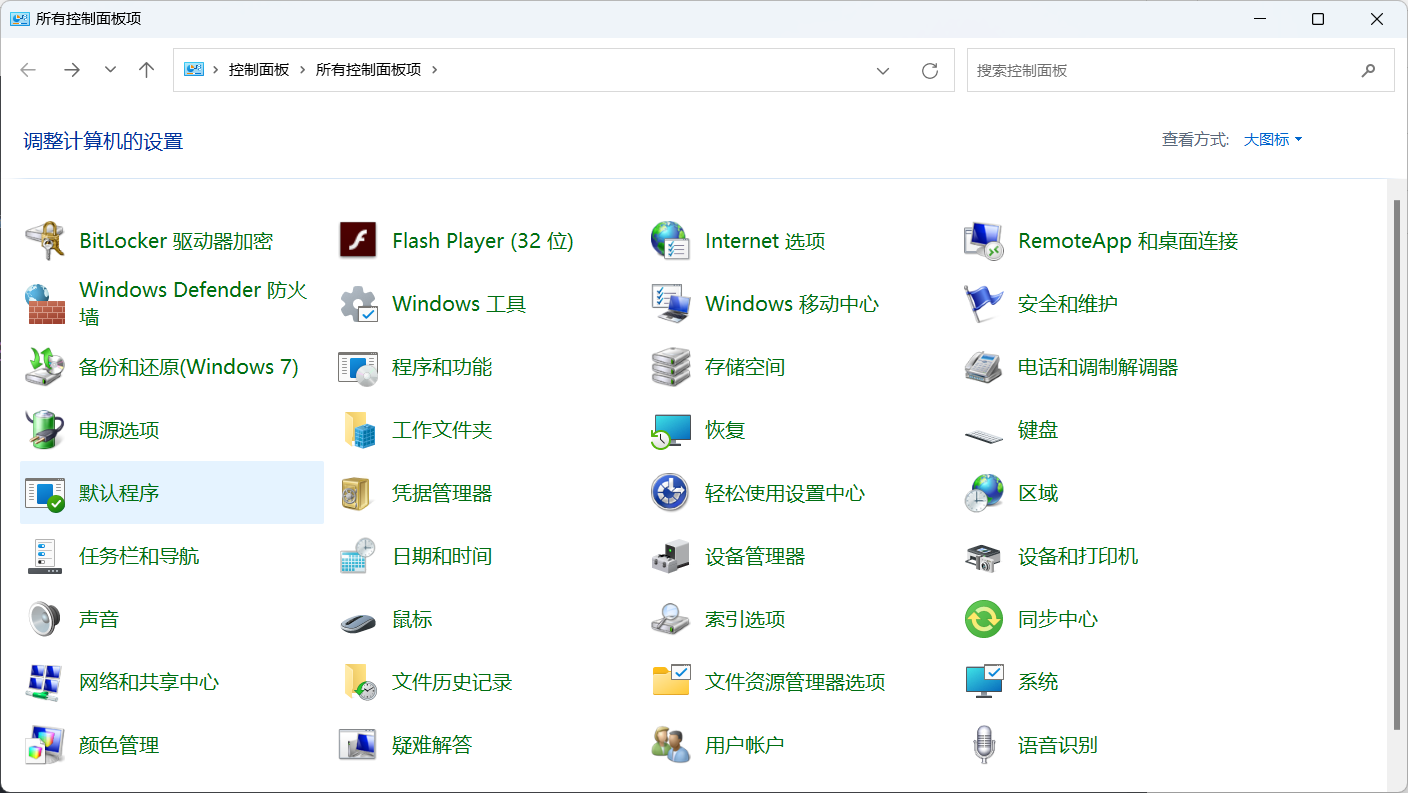Open the 存储空间 stacked drives icon
The image size is (1408, 793).
tap(670, 367)
